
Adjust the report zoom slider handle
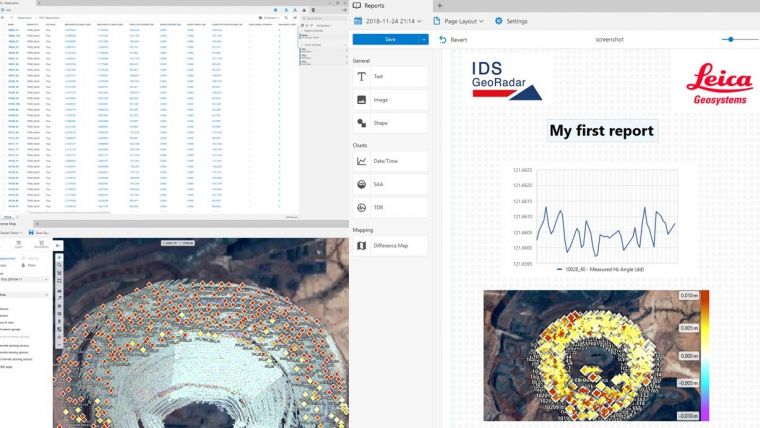coord(731,39)
